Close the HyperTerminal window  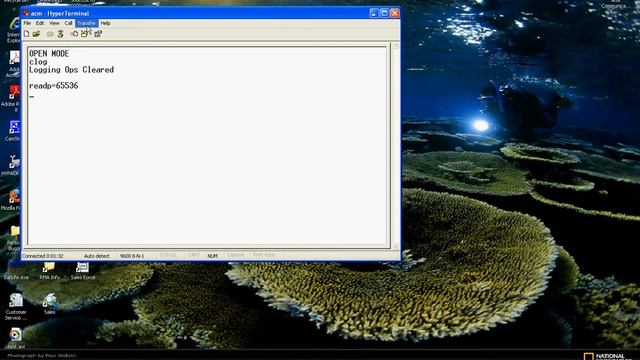click(395, 13)
